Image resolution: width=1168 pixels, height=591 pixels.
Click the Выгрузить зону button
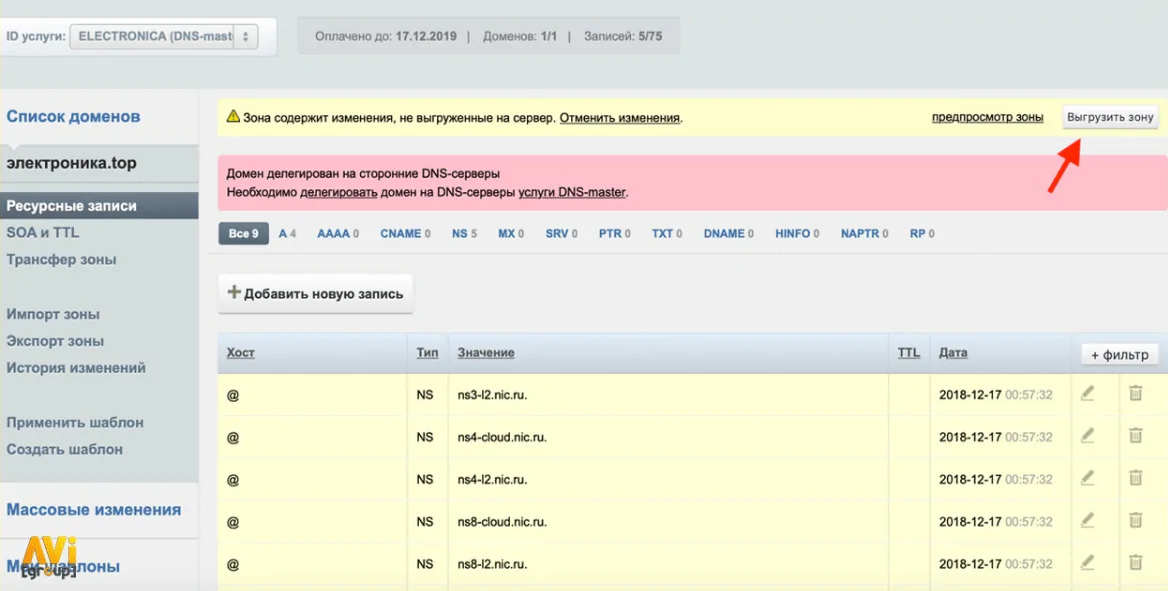(1110, 117)
